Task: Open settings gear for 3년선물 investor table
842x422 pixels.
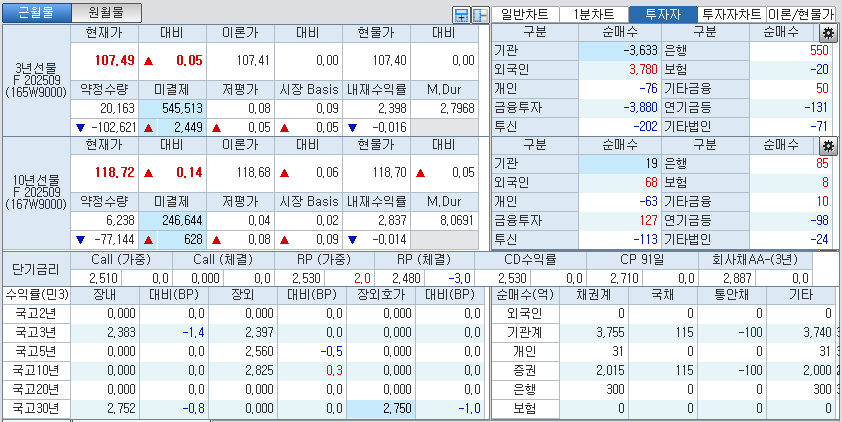Action: pos(828,33)
